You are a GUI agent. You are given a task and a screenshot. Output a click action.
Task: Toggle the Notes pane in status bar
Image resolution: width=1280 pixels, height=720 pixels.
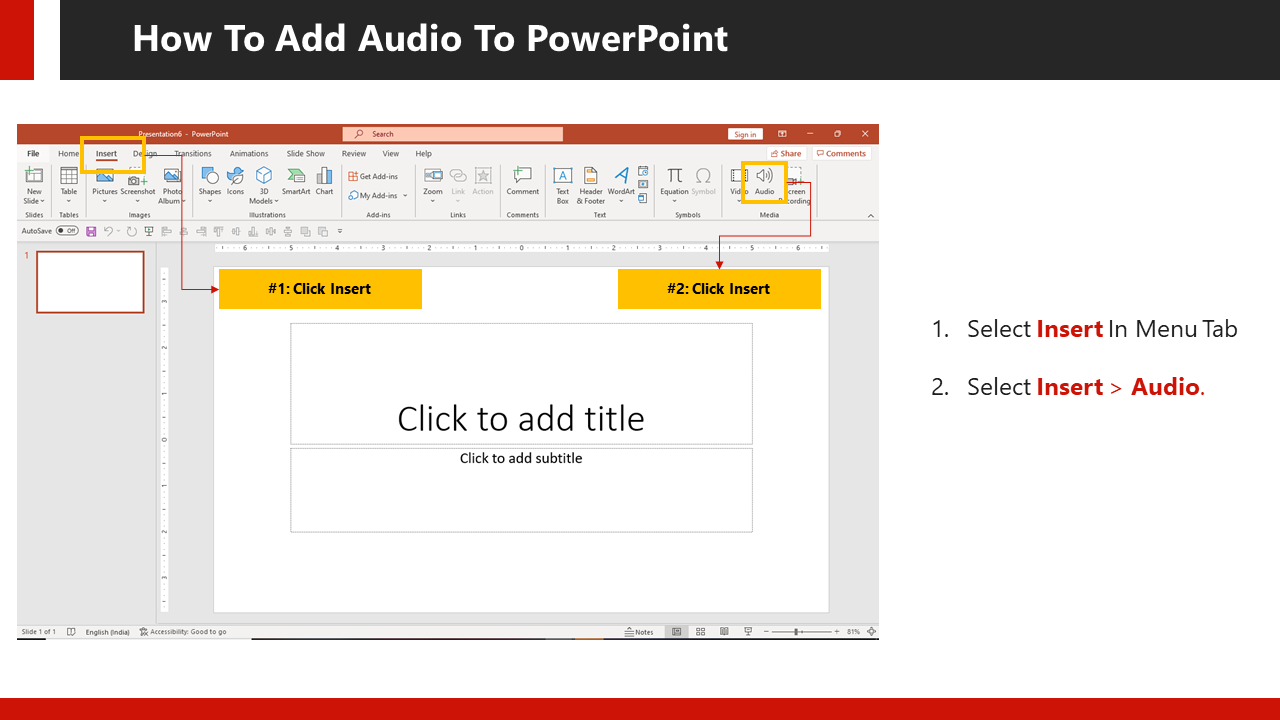tap(639, 632)
